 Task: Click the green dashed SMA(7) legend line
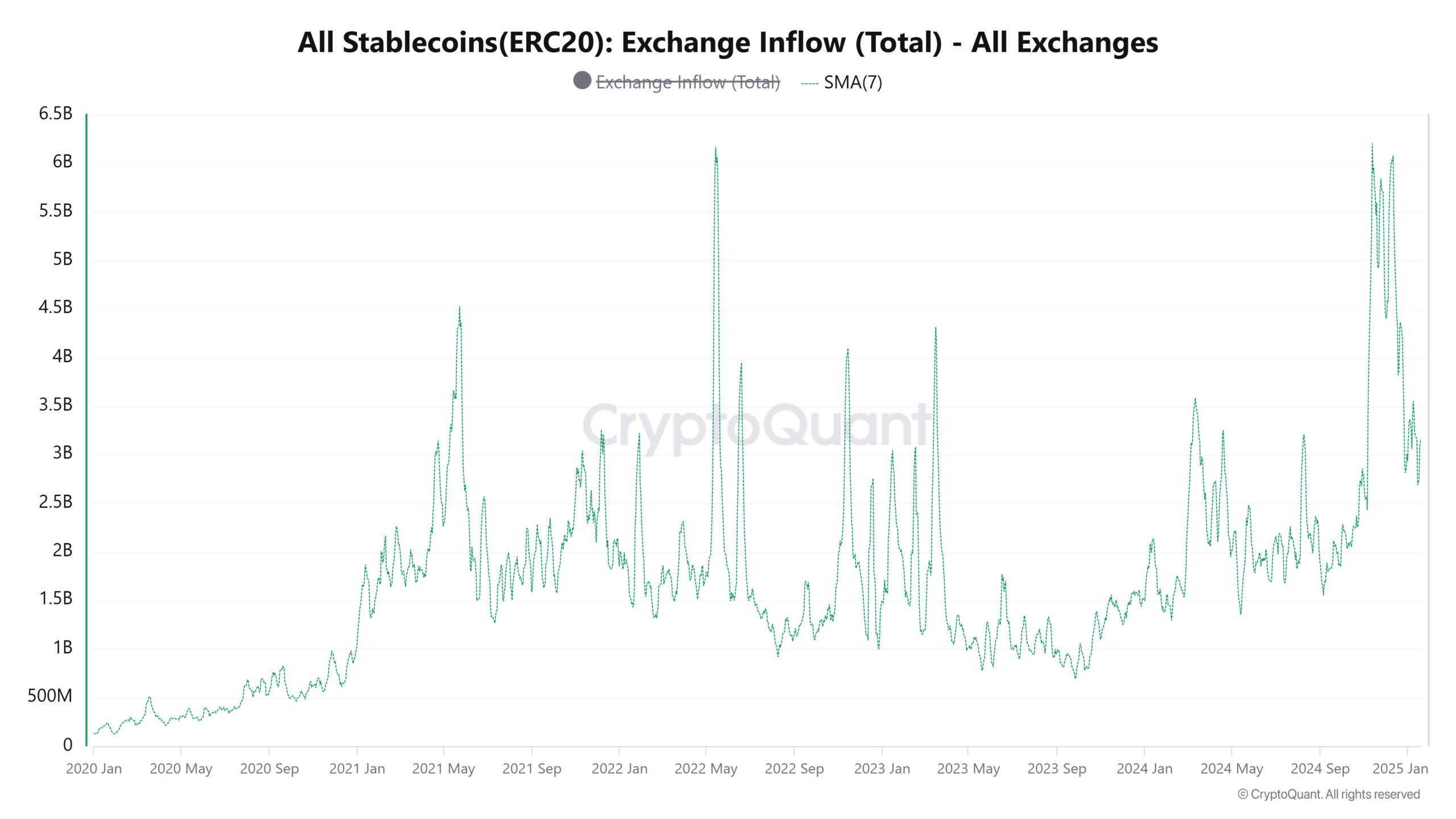pos(809,83)
